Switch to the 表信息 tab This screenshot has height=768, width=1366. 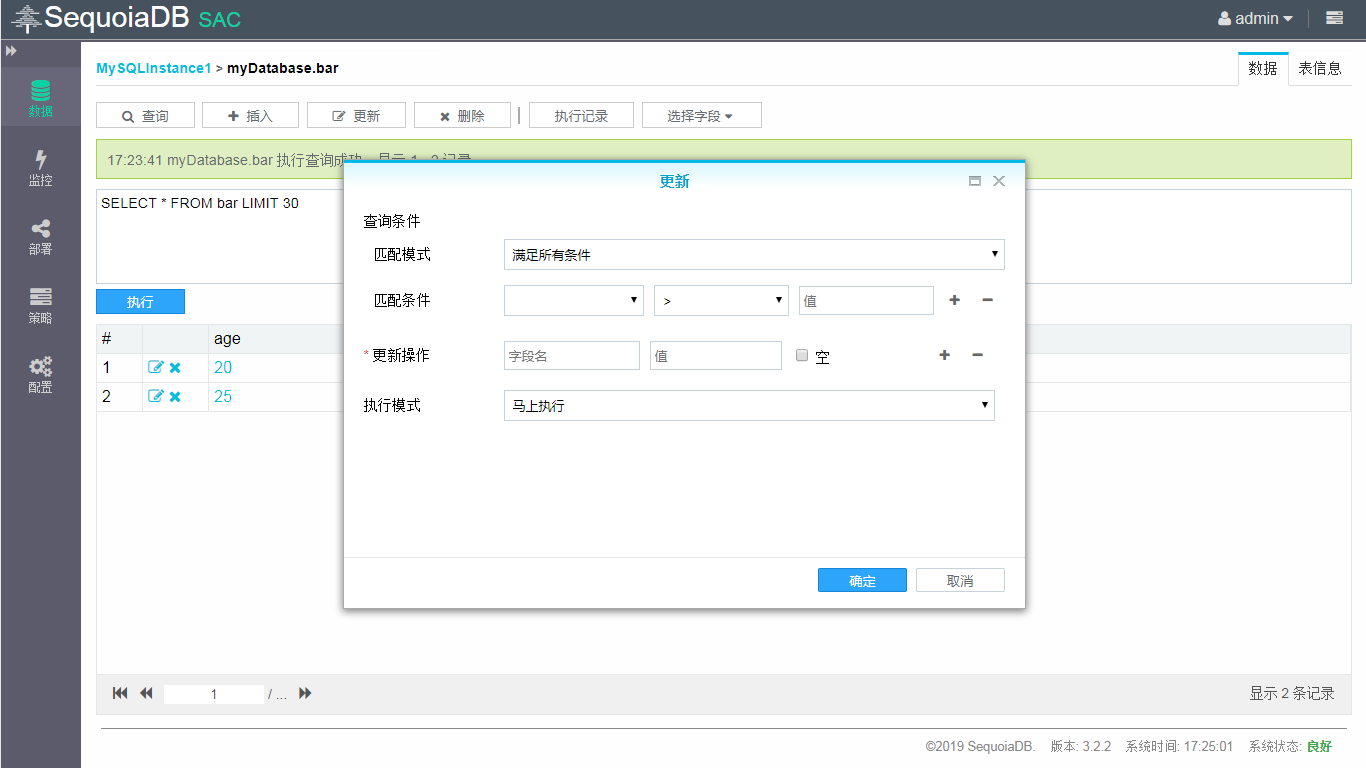tap(1319, 69)
